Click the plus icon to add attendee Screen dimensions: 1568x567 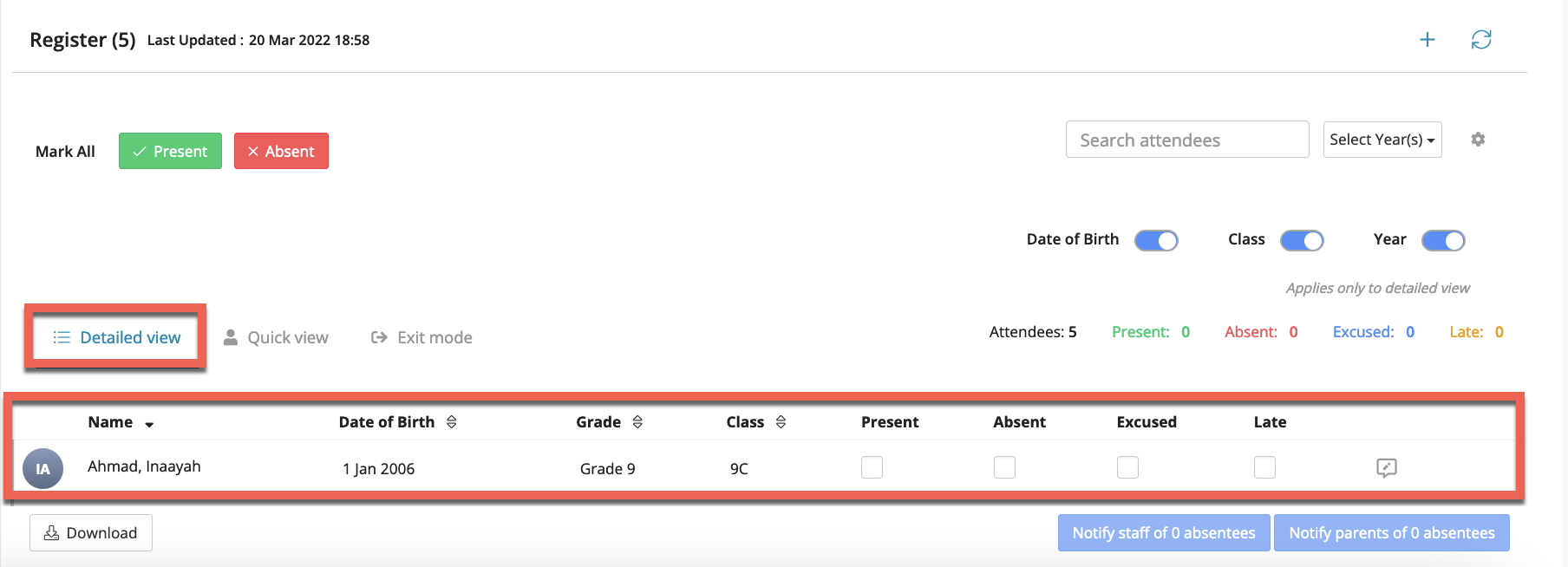(1427, 40)
